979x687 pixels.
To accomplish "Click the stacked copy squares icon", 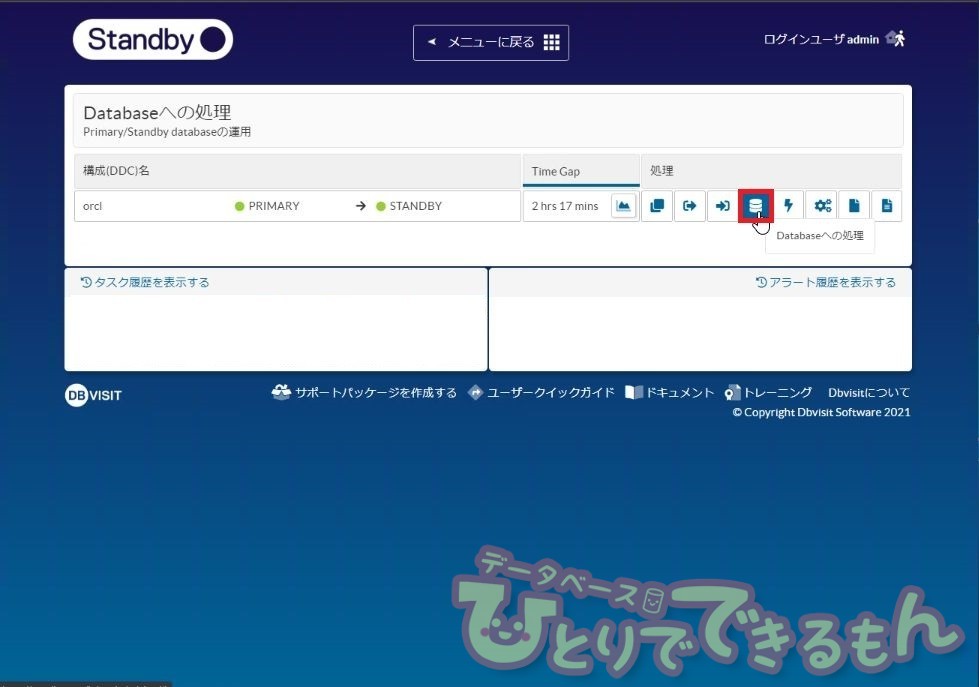I will coord(656,206).
